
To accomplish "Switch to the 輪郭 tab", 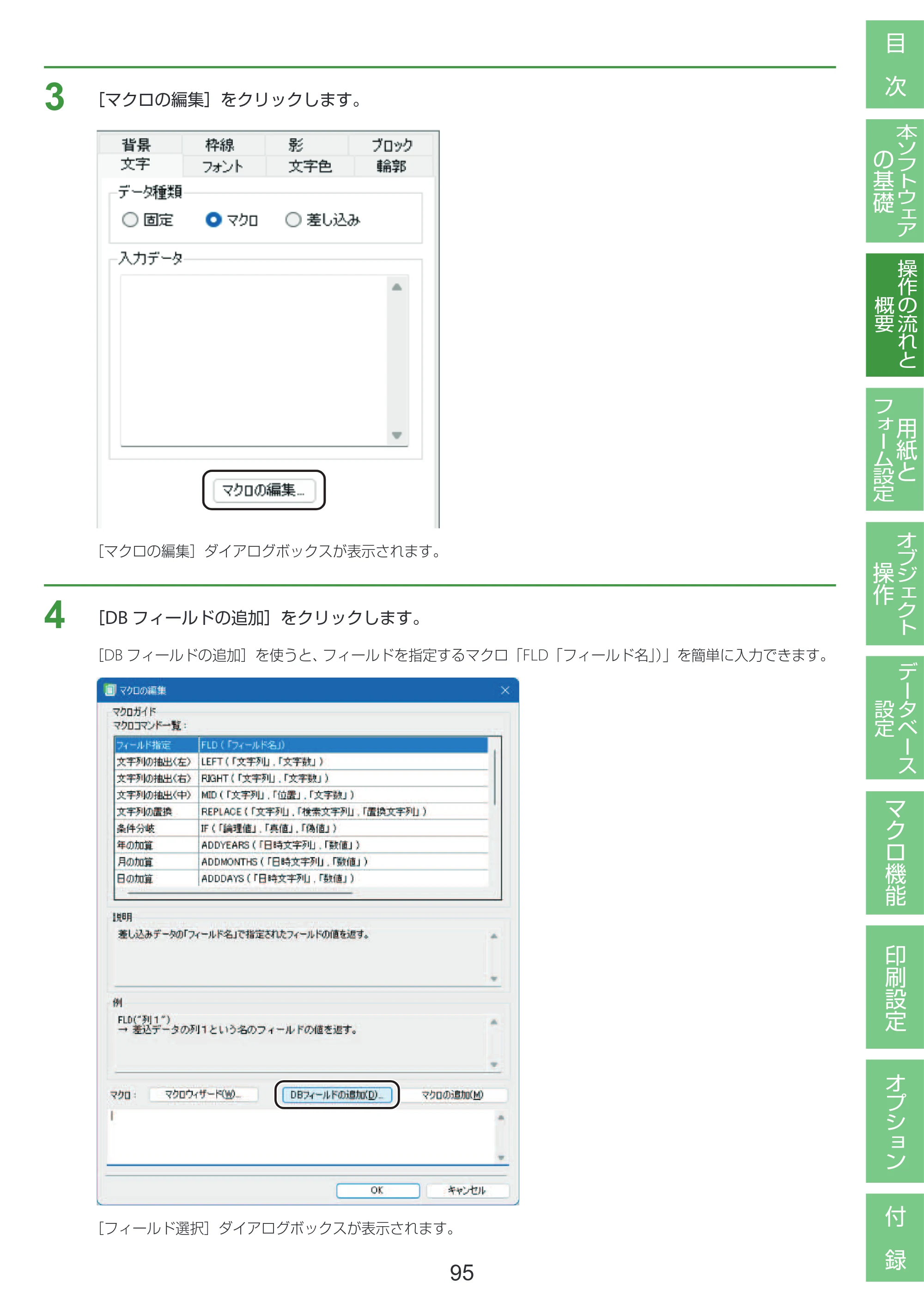I will (x=394, y=166).
